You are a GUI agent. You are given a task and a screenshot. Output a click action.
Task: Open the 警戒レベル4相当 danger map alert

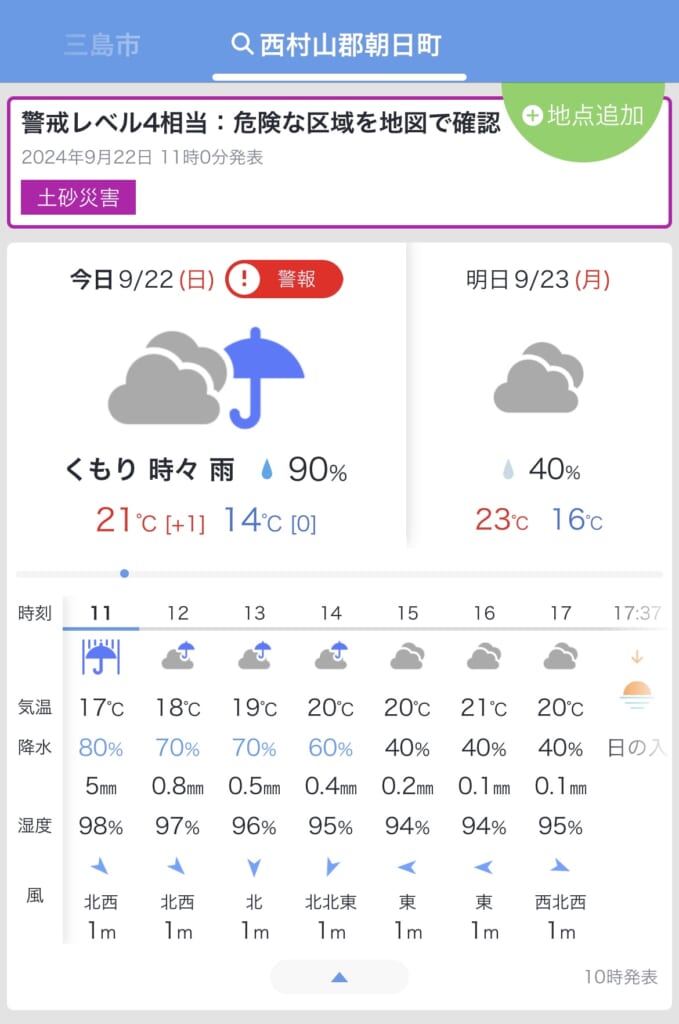[261, 122]
